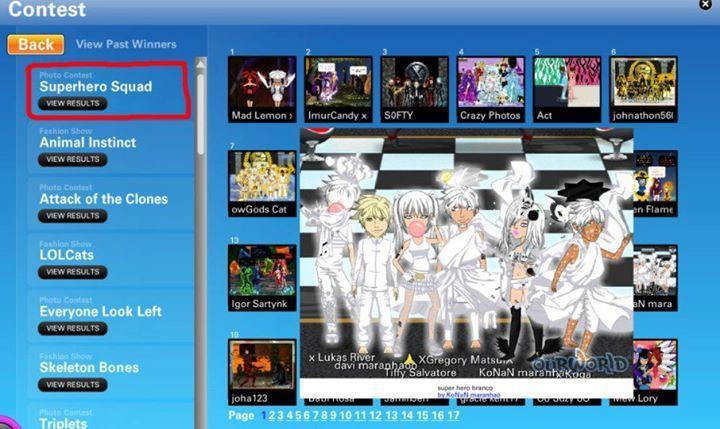Go to results page 2

click(x=272, y=416)
